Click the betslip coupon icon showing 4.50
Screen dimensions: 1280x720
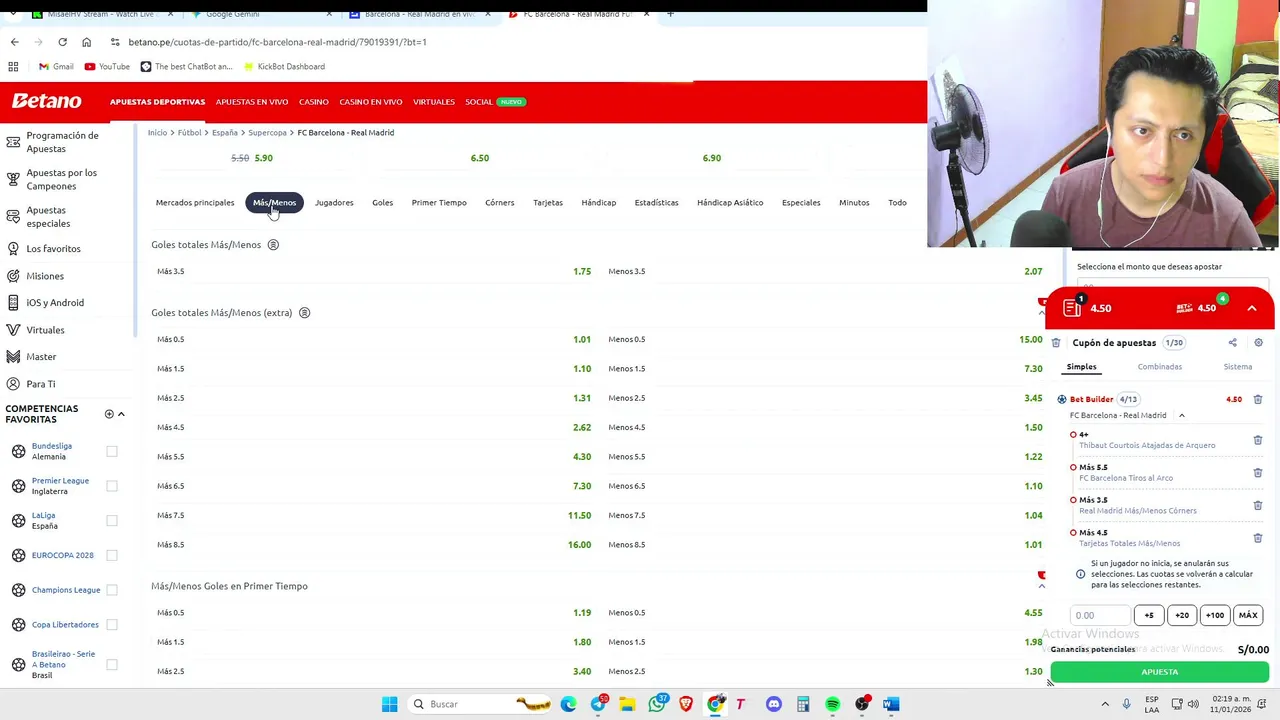[x=1073, y=307]
